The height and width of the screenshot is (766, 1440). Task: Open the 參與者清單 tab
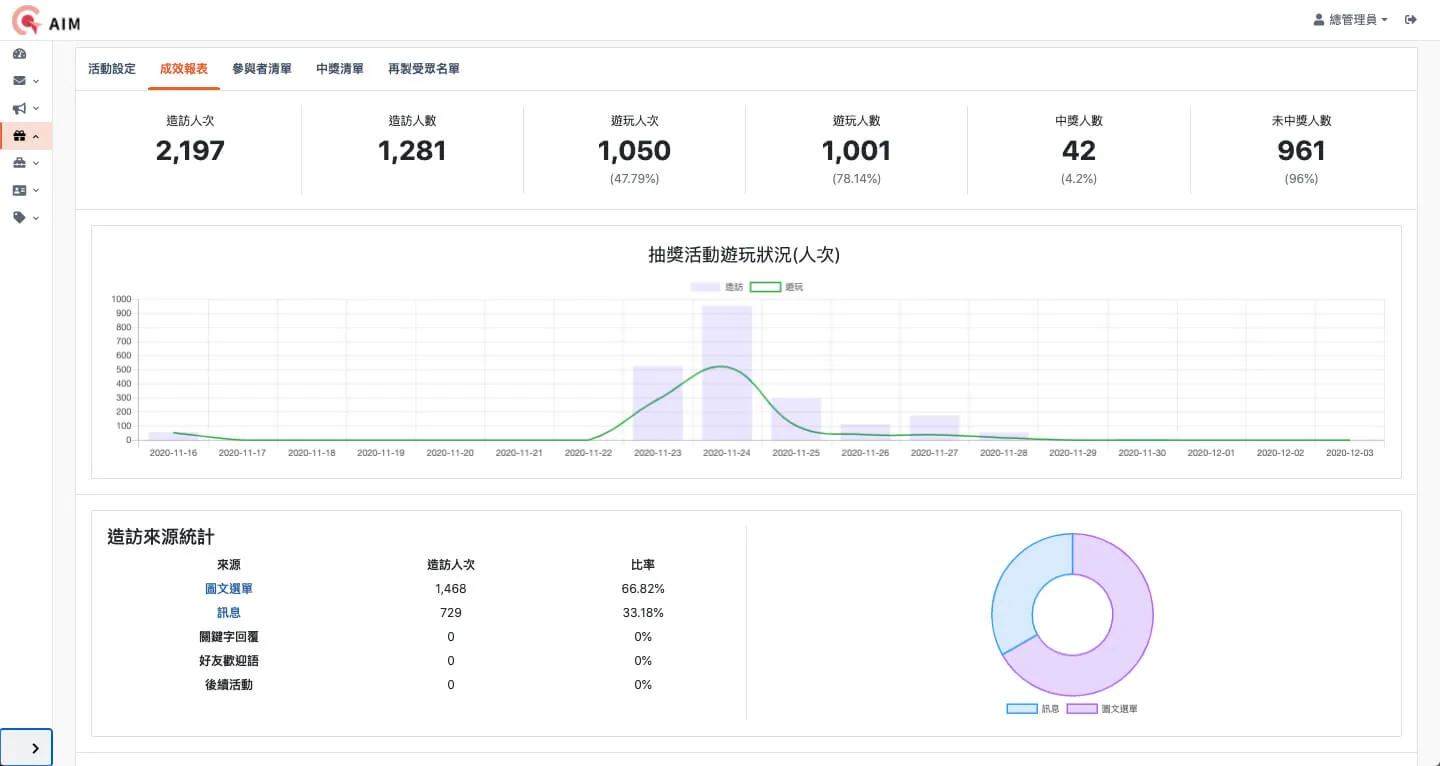262,69
